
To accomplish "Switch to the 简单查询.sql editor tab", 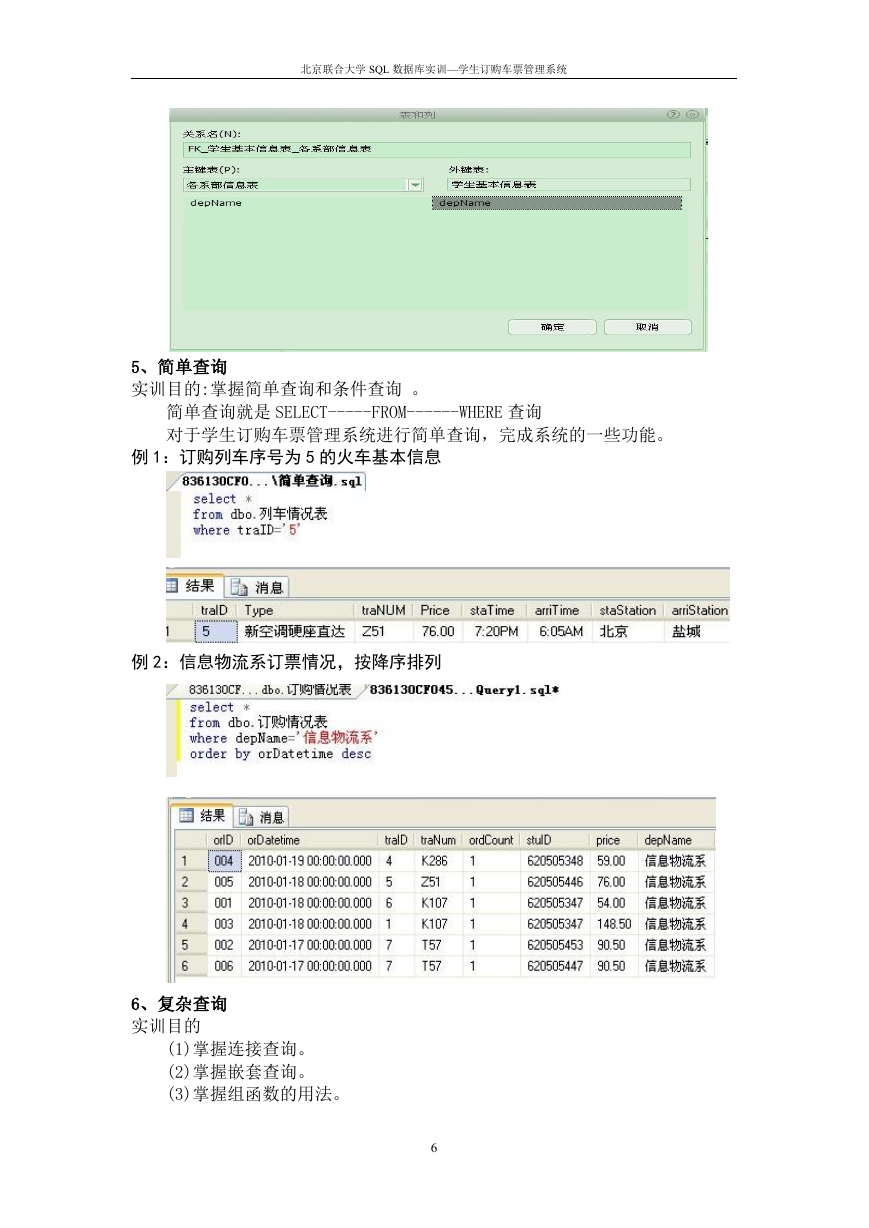I will coord(271,481).
